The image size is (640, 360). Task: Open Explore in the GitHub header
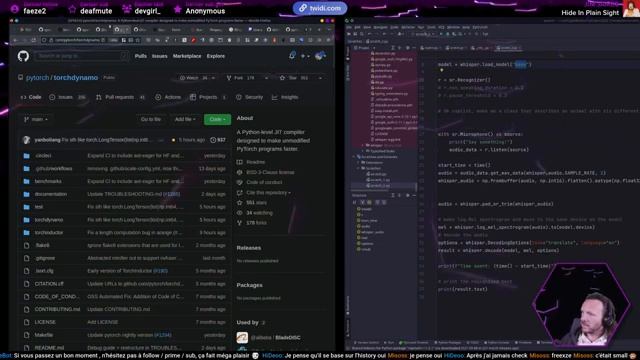click(x=216, y=56)
